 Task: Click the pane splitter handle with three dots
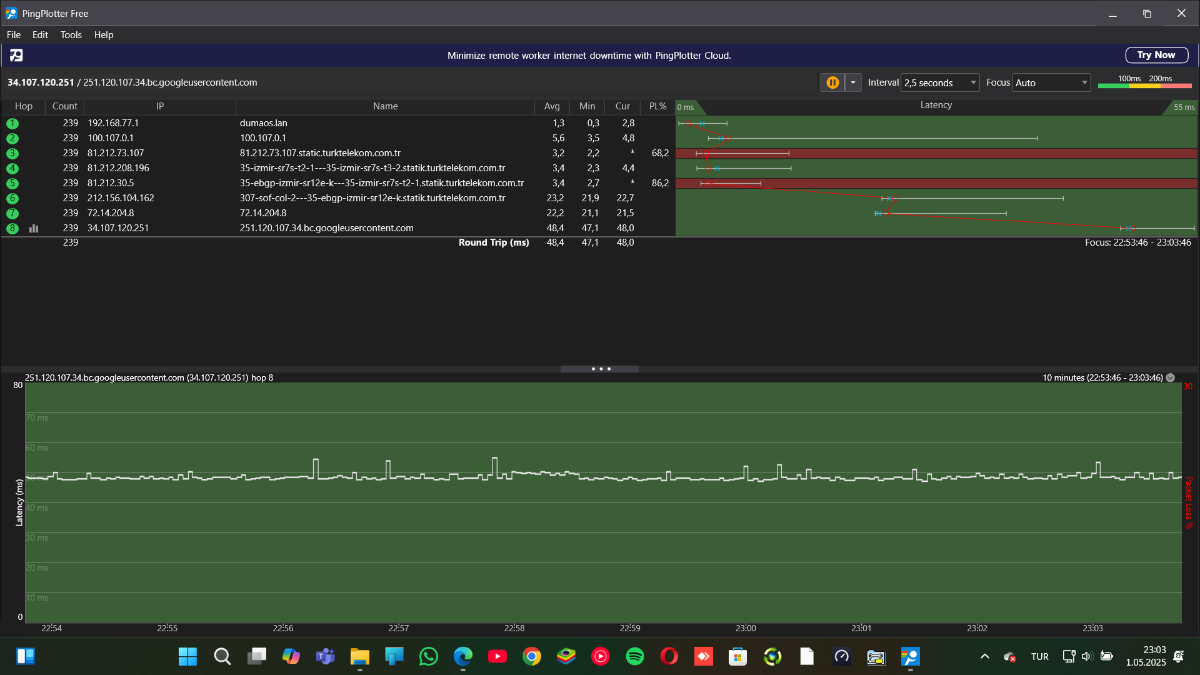(600, 368)
